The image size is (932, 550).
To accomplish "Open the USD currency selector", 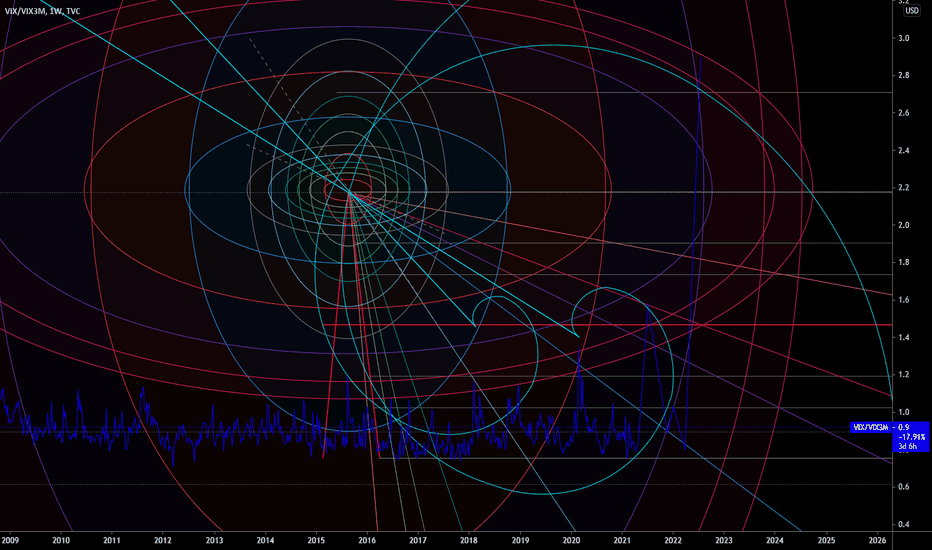I will (x=912, y=11).
